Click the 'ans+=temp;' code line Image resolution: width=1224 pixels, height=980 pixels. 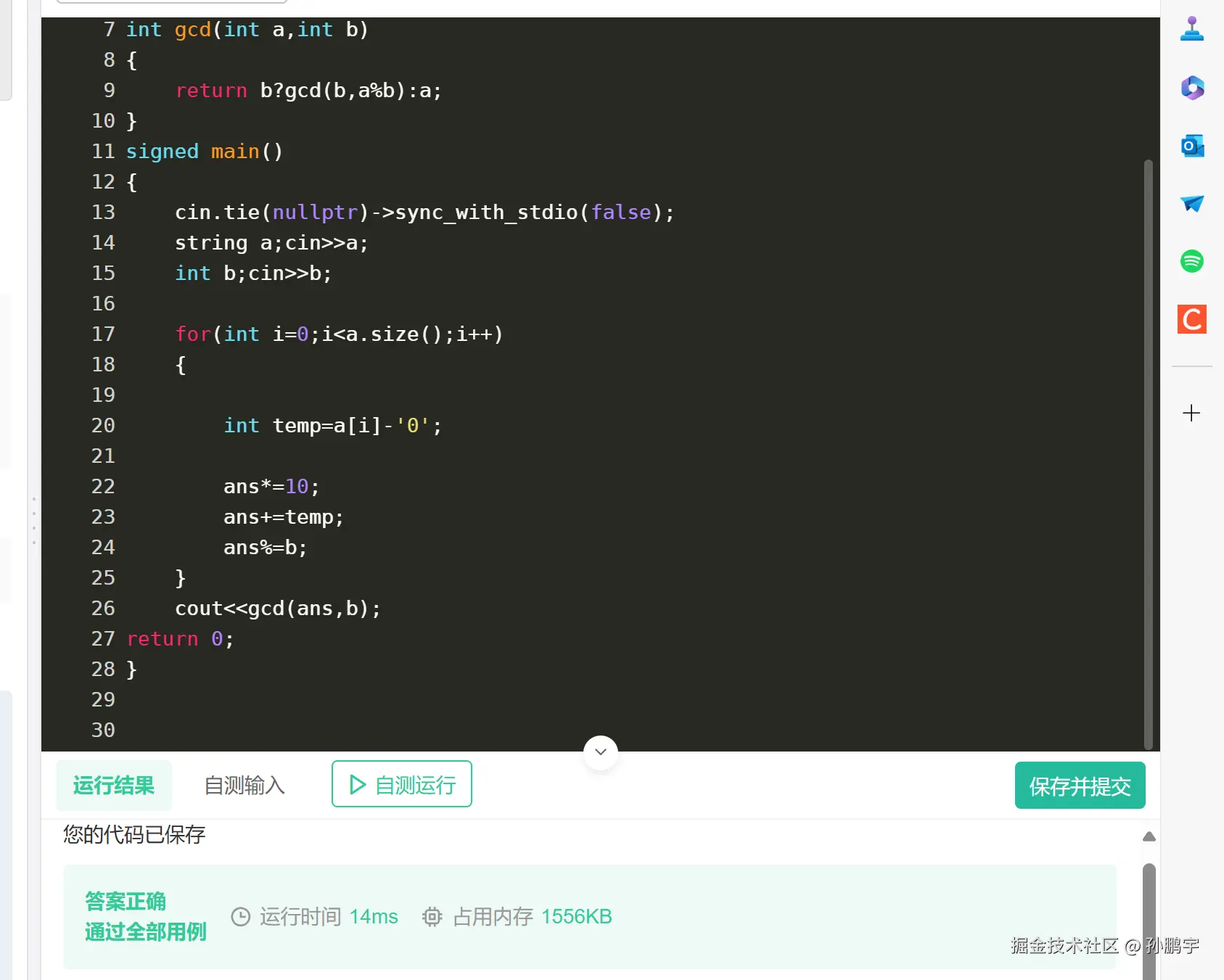284,517
